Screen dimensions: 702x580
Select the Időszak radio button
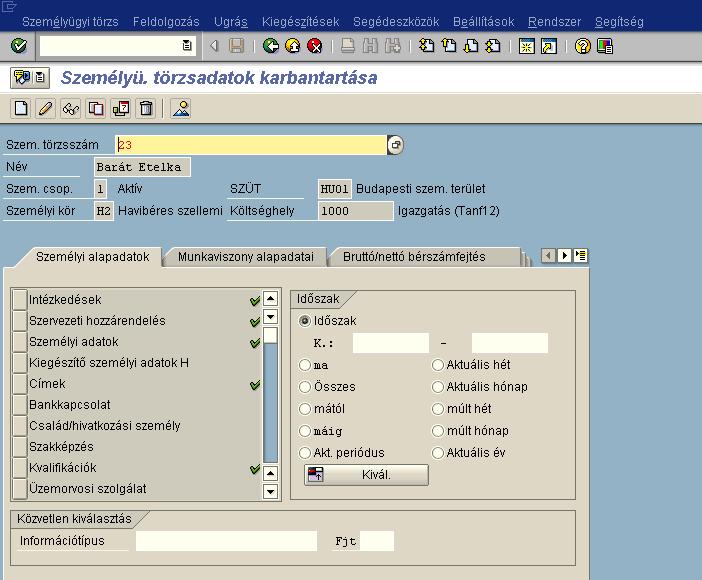click(x=304, y=321)
